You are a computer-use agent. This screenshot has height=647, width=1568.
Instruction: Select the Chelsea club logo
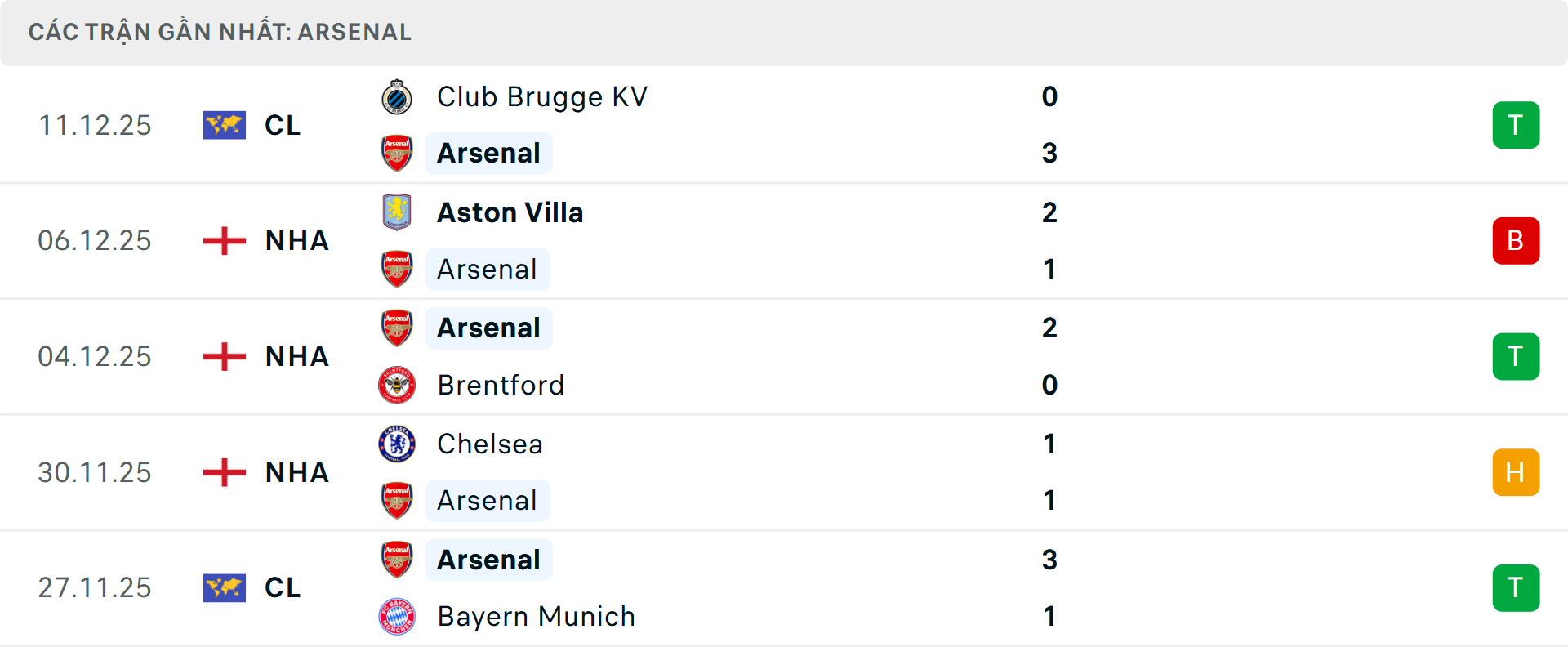[398, 444]
